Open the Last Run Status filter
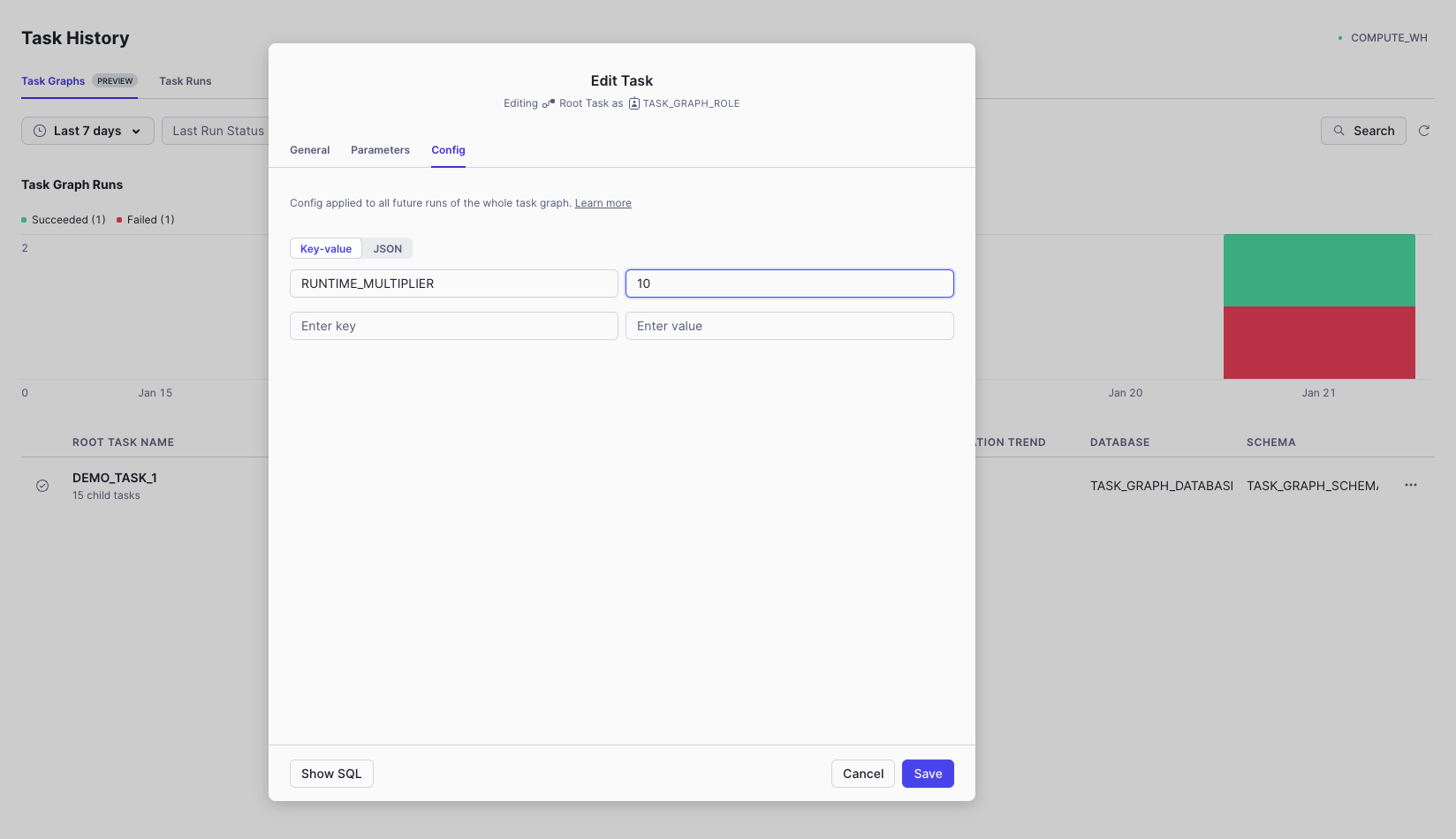Viewport: 1456px width, 839px height. [x=217, y=131]
